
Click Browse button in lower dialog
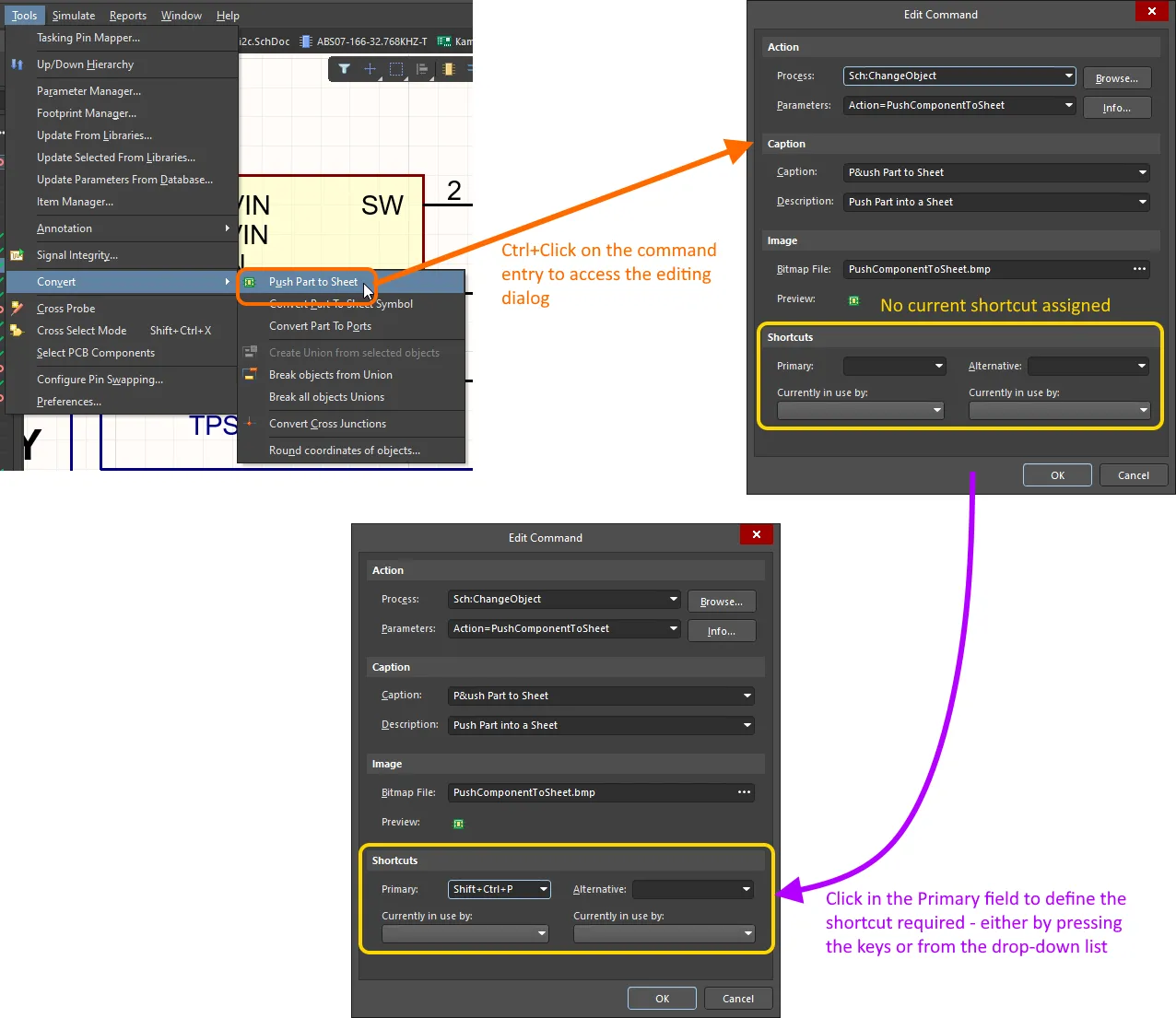pos(722,602)
